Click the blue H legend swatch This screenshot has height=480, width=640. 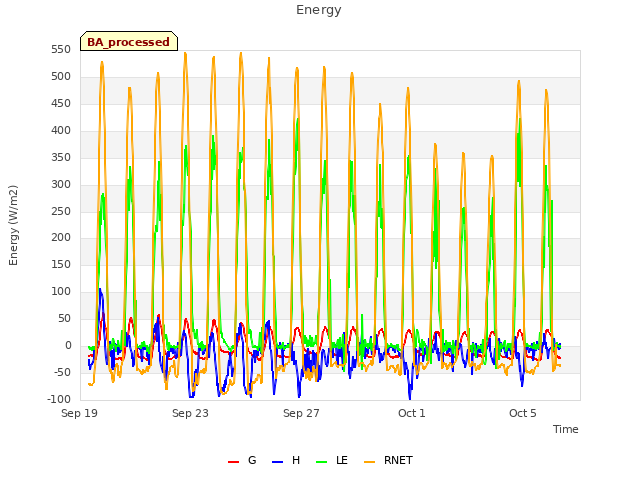tap(277, 462)
